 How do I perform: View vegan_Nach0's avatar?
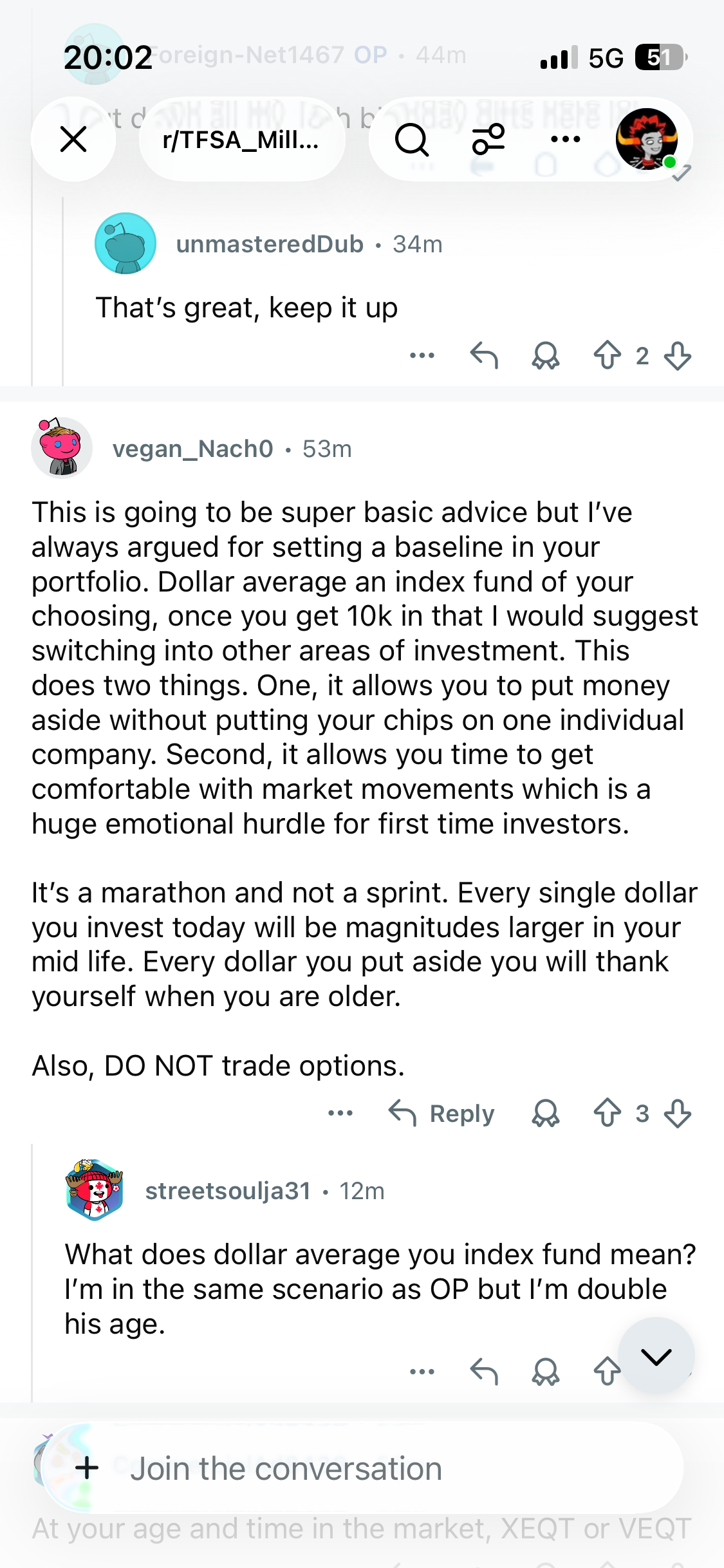tap(61, 448)
